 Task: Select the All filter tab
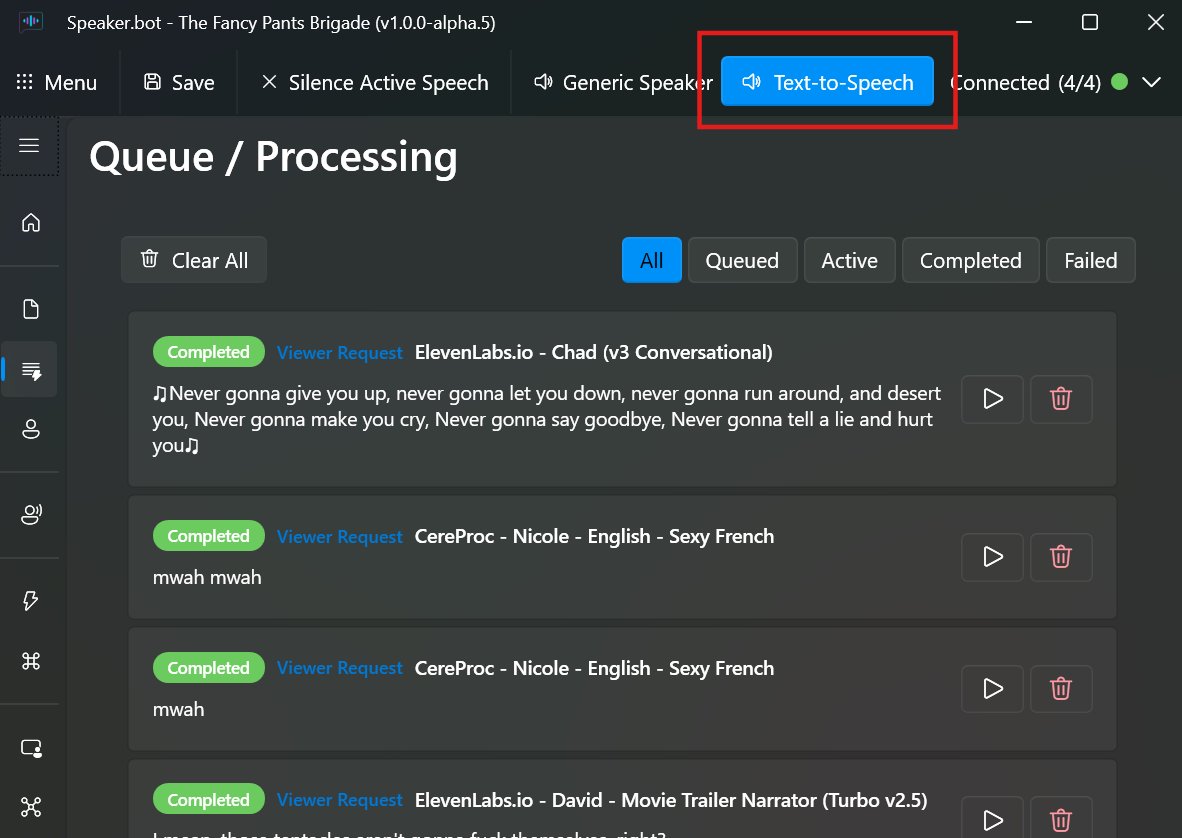(651, 260)
